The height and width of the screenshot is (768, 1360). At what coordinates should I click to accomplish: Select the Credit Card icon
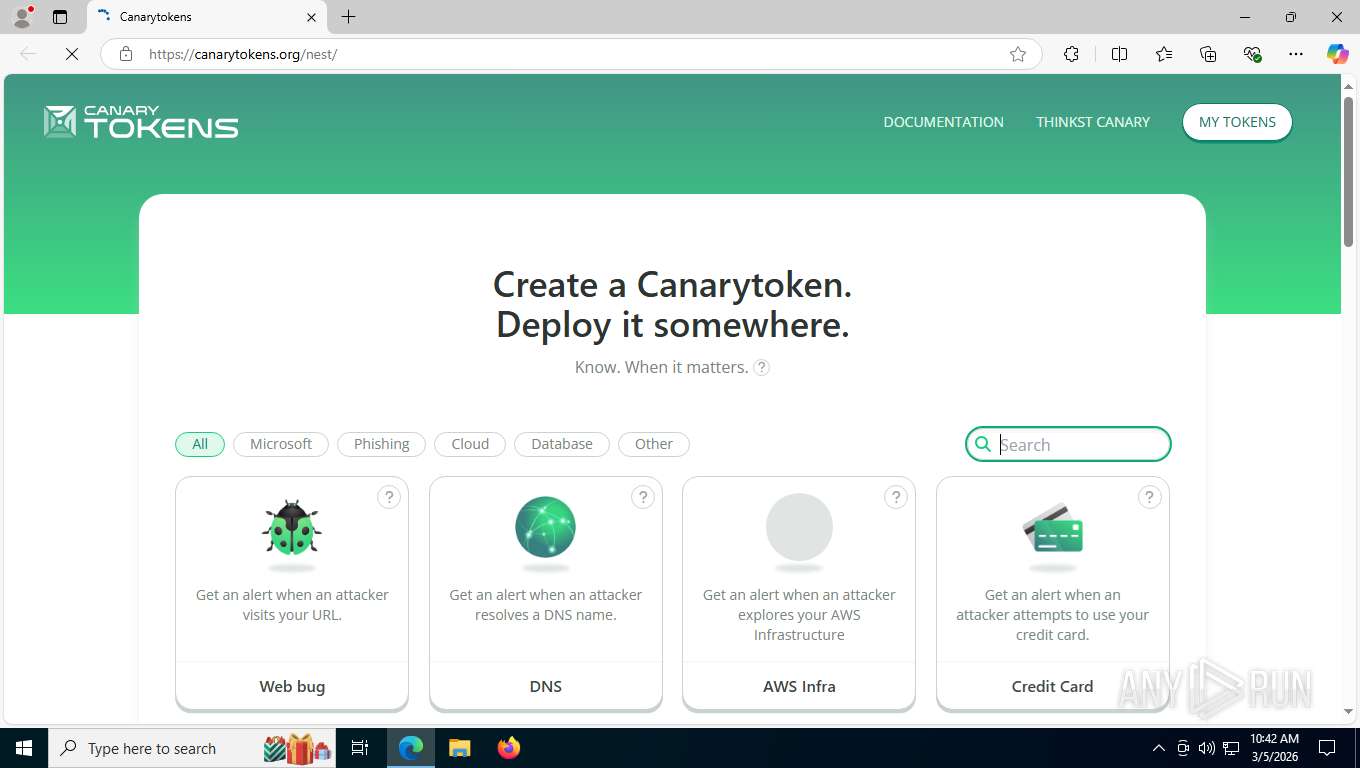(1052, 528)
